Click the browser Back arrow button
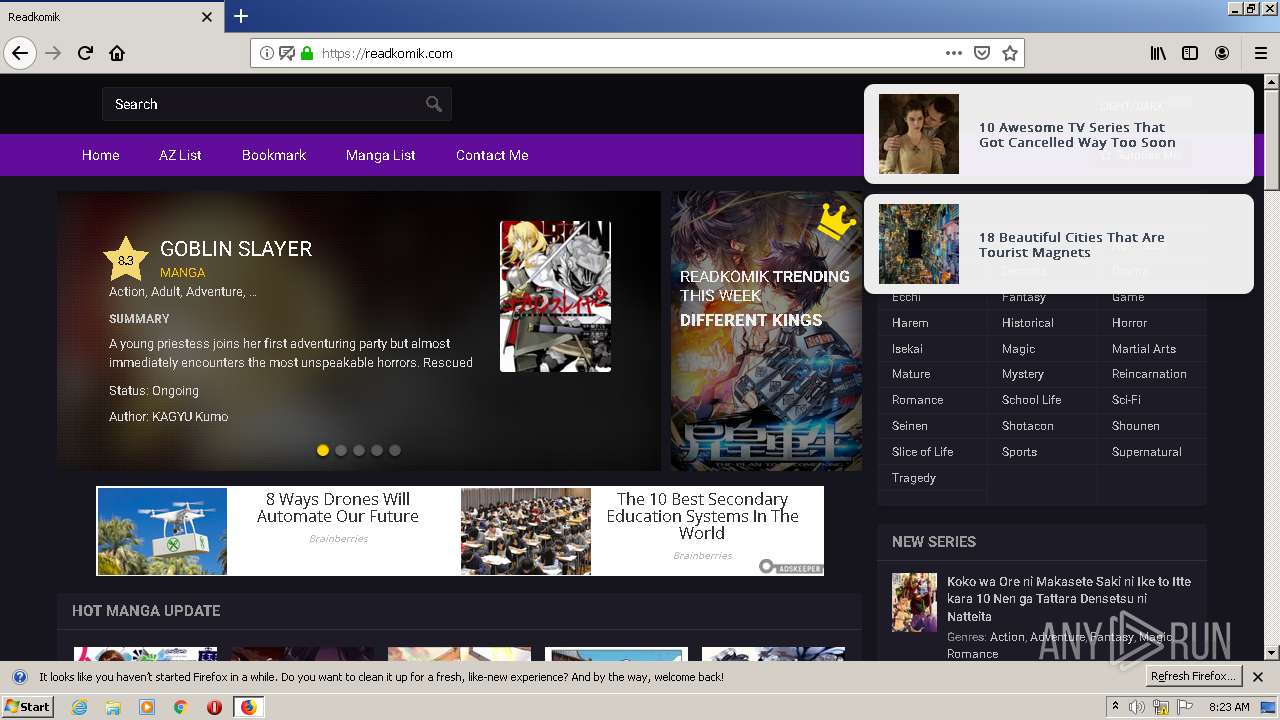Image resolution: width=1280 pixels, height=720 pixels. 20,53
